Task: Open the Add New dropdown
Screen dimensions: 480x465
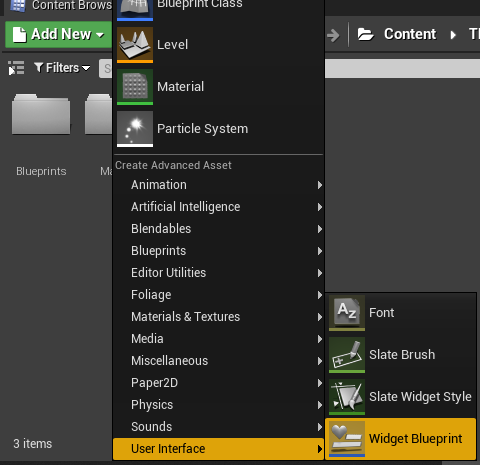Action: click(x=59, y=34)
